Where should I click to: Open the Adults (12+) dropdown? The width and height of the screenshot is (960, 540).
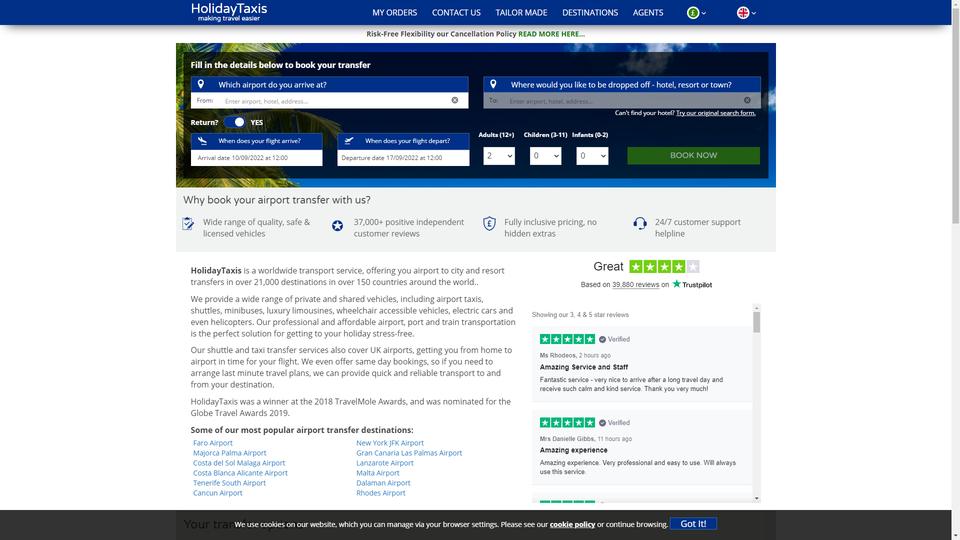click(x=499, y=156)
